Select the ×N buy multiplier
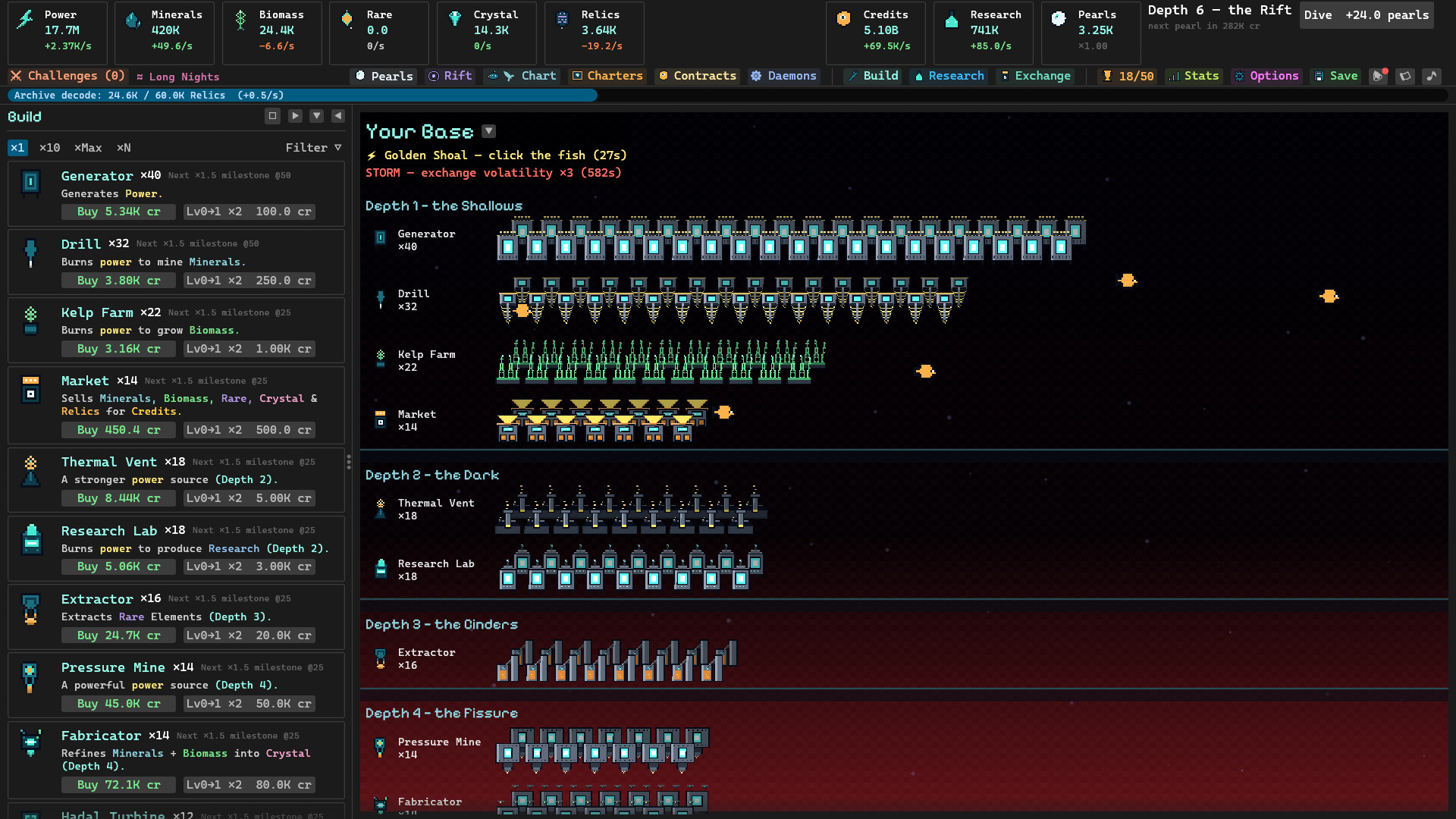The image size is (1456, 819). [124, 148]
